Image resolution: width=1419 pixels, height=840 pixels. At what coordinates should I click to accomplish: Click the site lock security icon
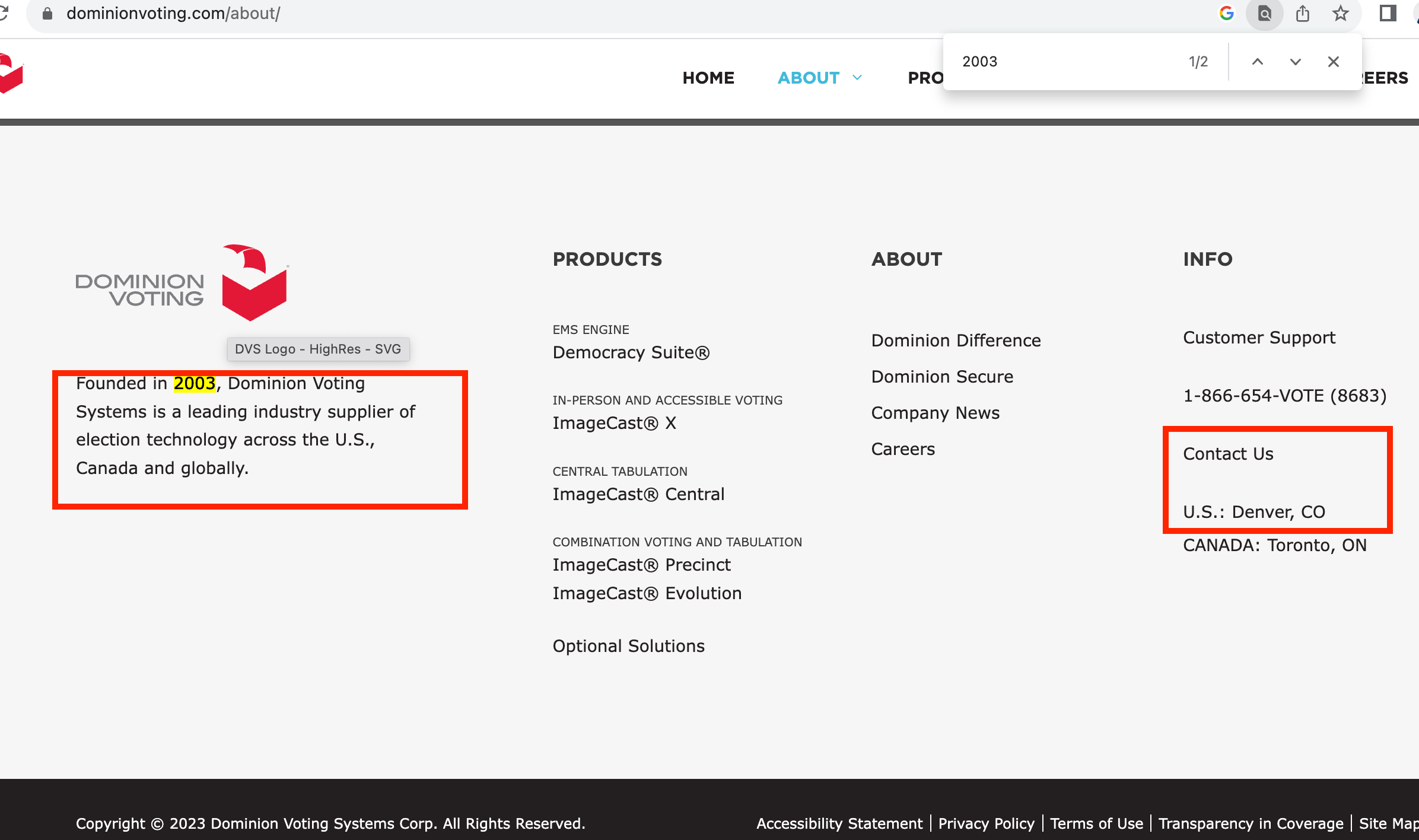click(47, 13)
